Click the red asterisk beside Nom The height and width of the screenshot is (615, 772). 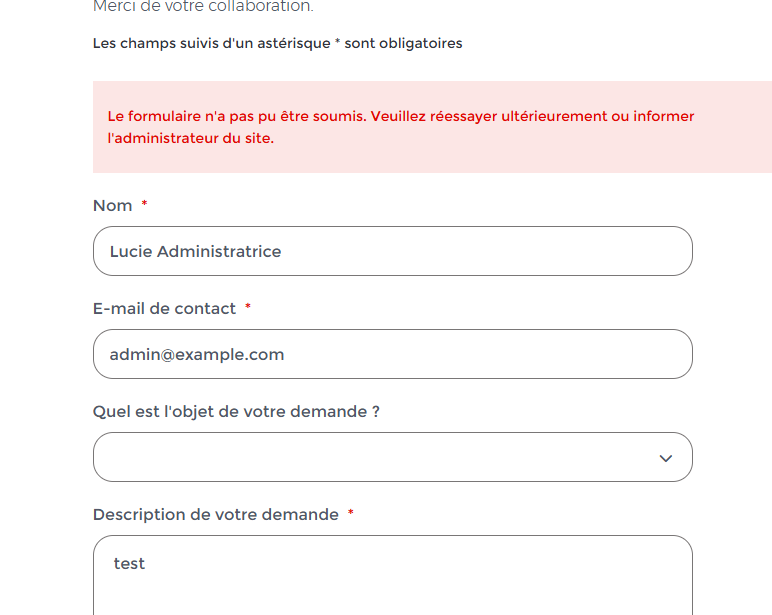pyautogui.click(x=144, y=204)
